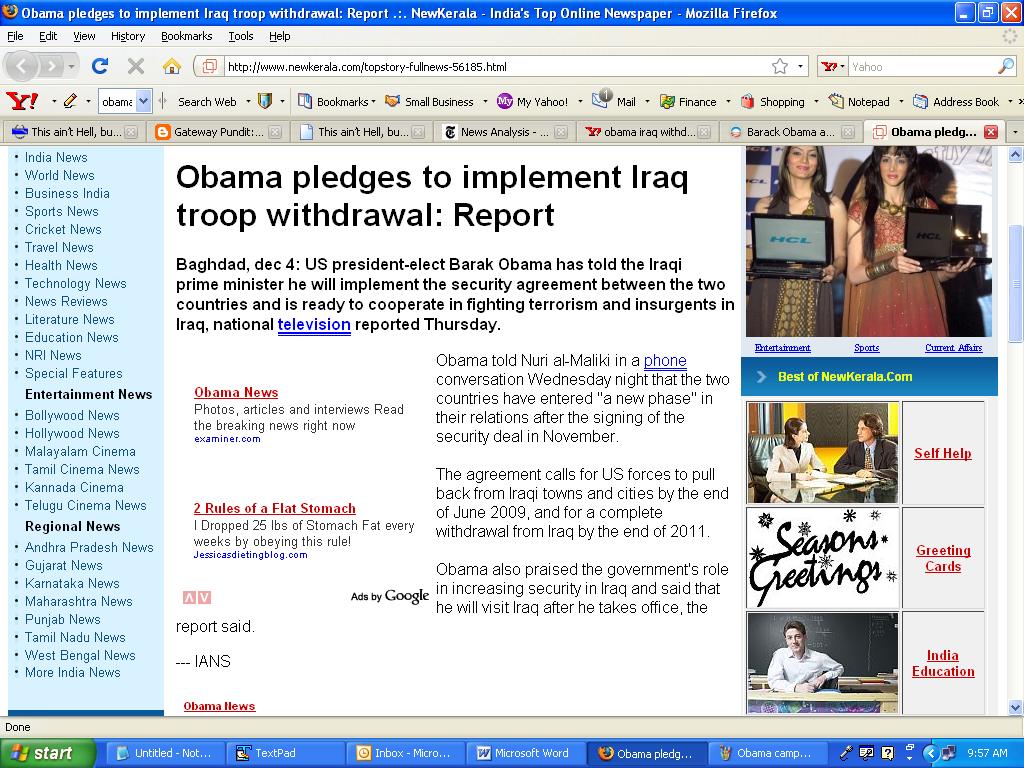Click the bookmark star in address bar
The width and height of the screenshot is (1024, 768).
coord(780,67)
